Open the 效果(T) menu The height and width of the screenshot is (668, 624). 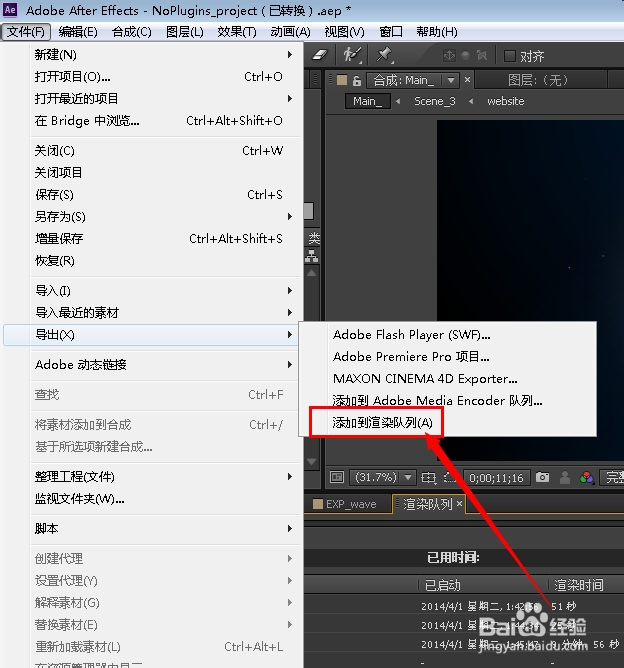tap(237, 32)
